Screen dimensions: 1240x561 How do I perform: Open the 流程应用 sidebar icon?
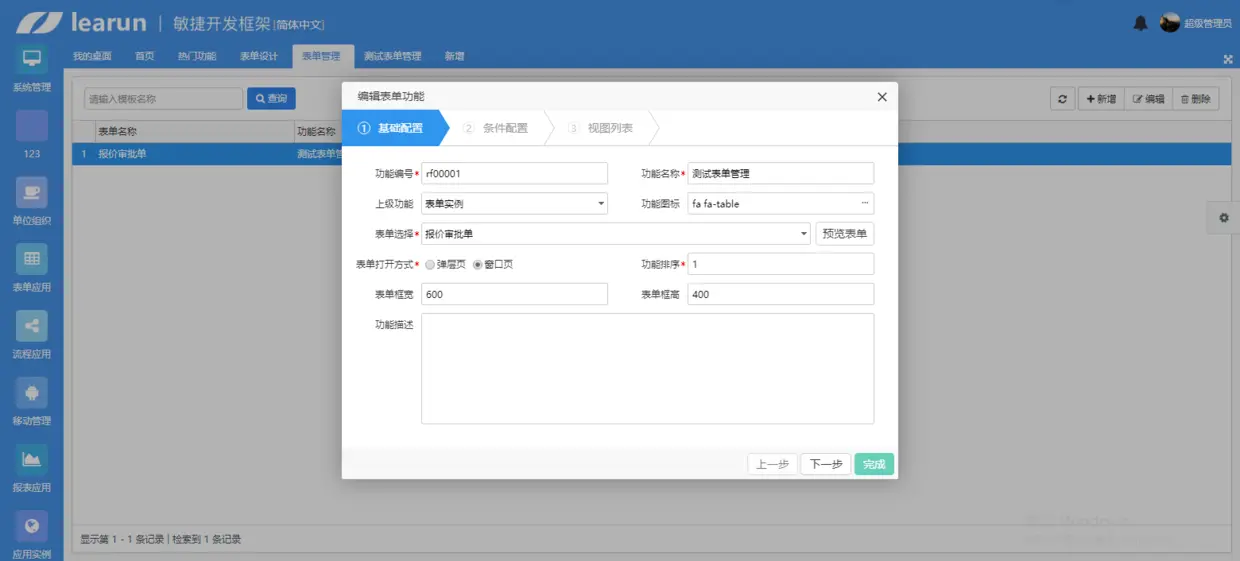[x=31, y=326]
